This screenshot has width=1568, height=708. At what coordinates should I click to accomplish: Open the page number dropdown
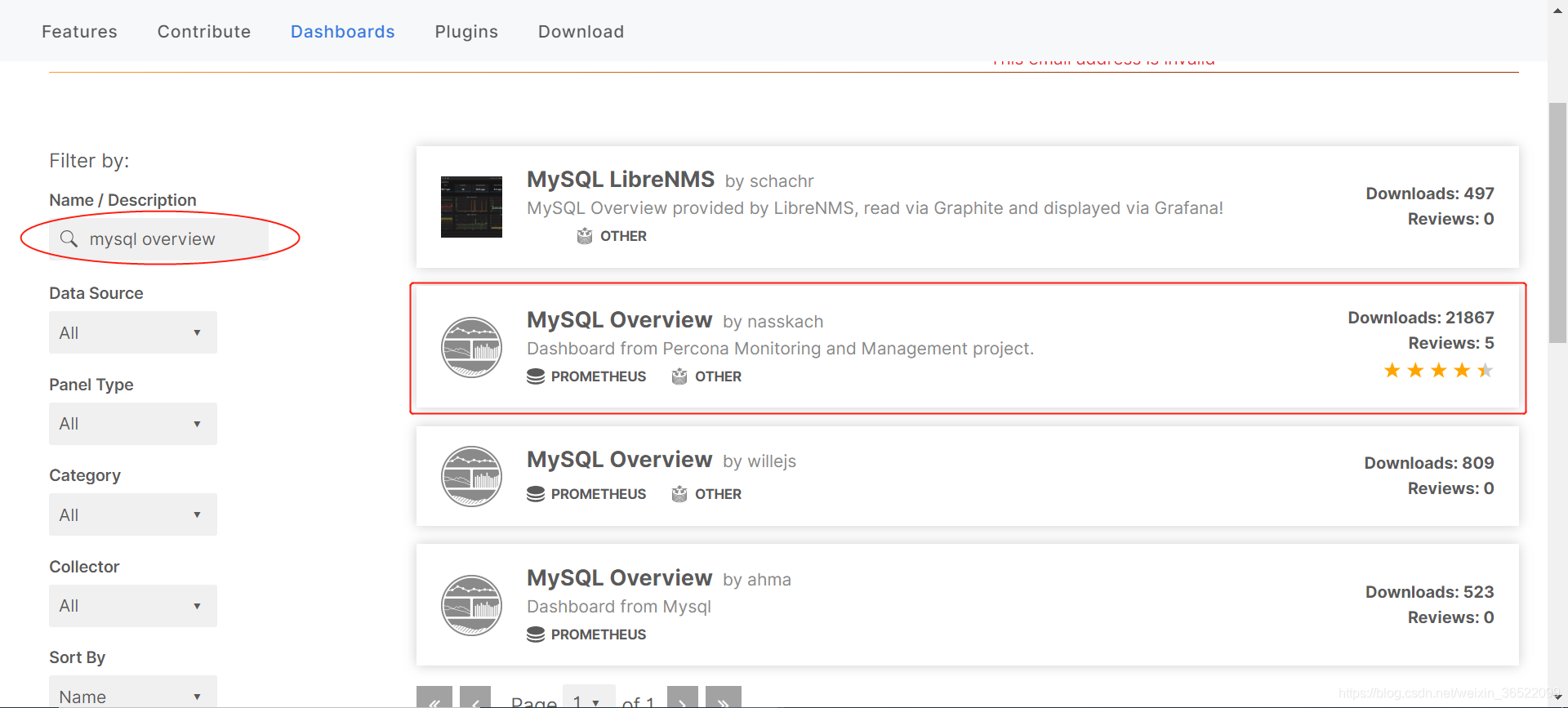click(588, 697)
